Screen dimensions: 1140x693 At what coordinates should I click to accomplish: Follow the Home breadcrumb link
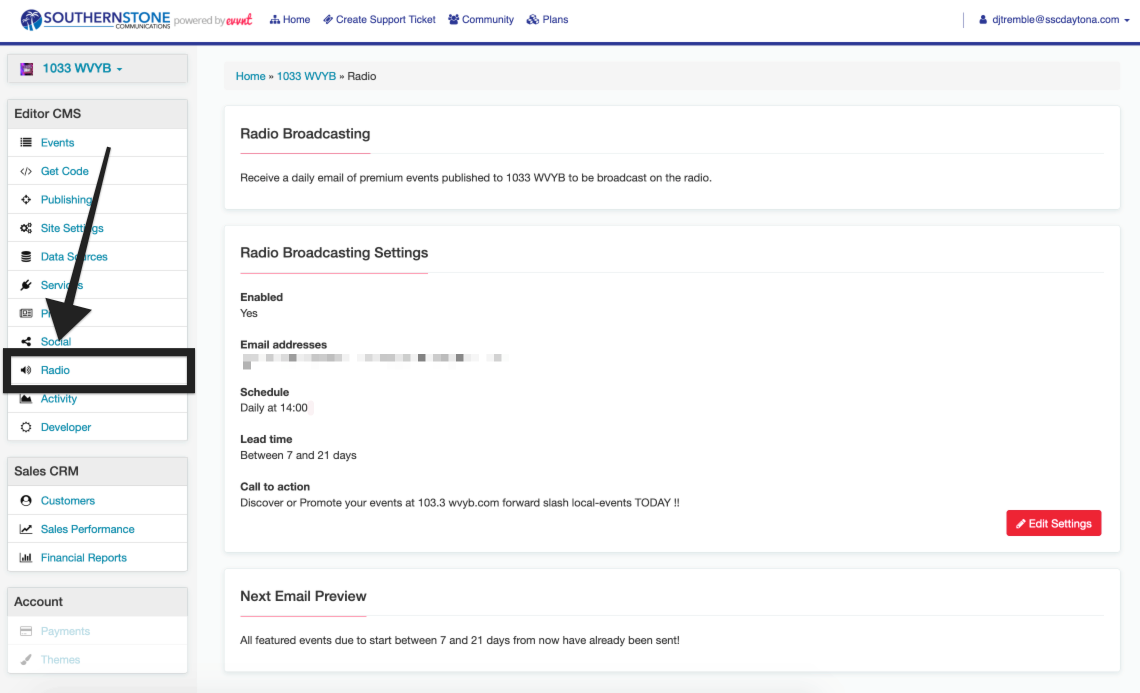(x=250, y=76)
